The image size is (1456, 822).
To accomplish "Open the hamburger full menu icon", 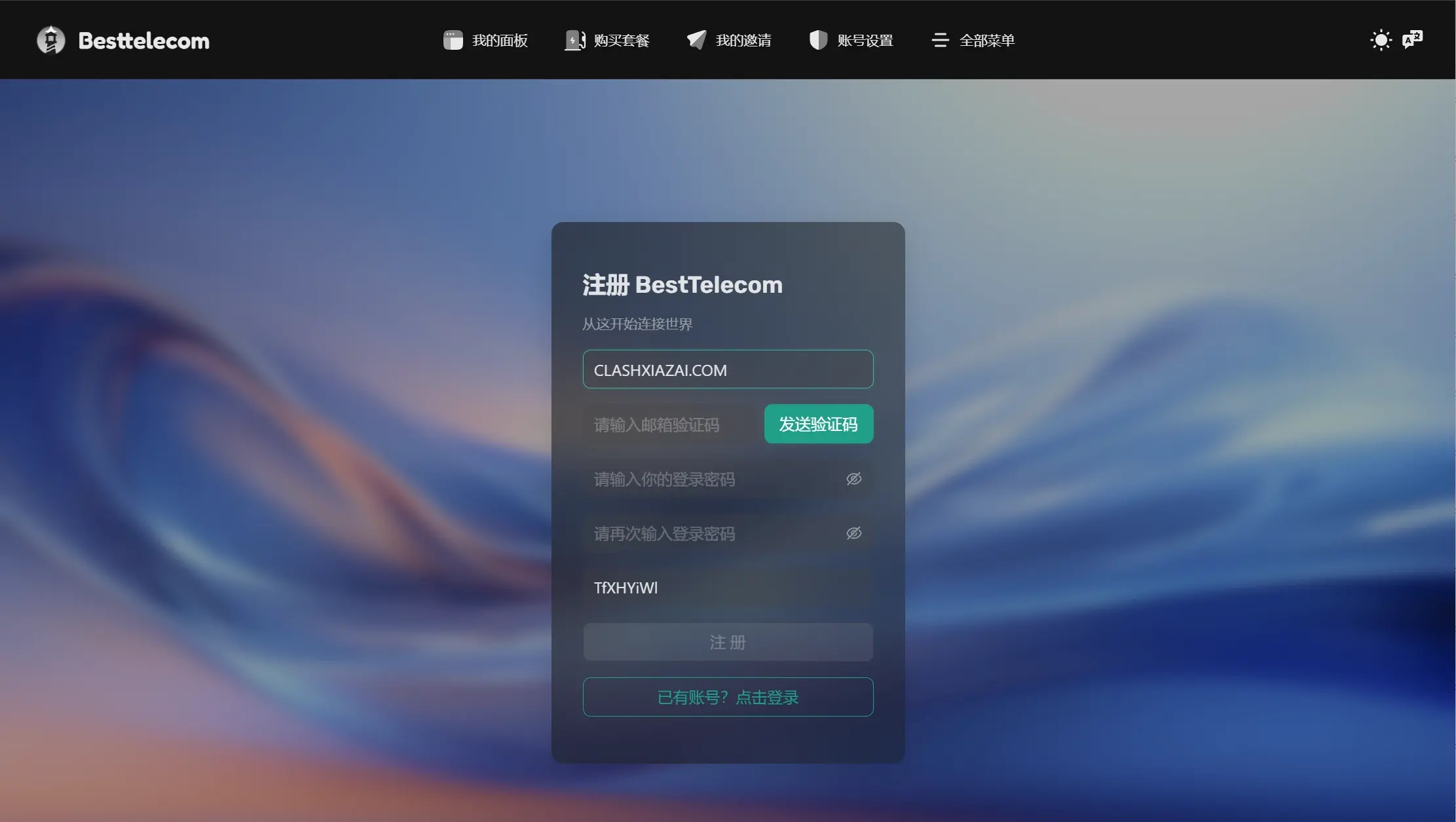I will click(940, 40).
